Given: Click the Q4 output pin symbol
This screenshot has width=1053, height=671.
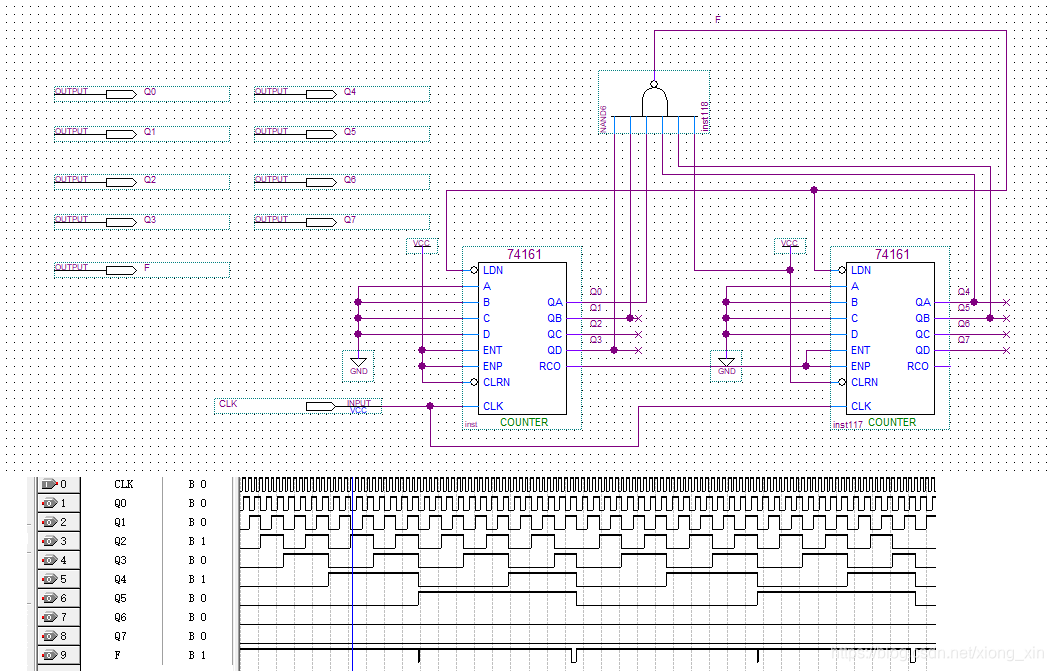Looking at the screenshot, I should coord(321,94).
